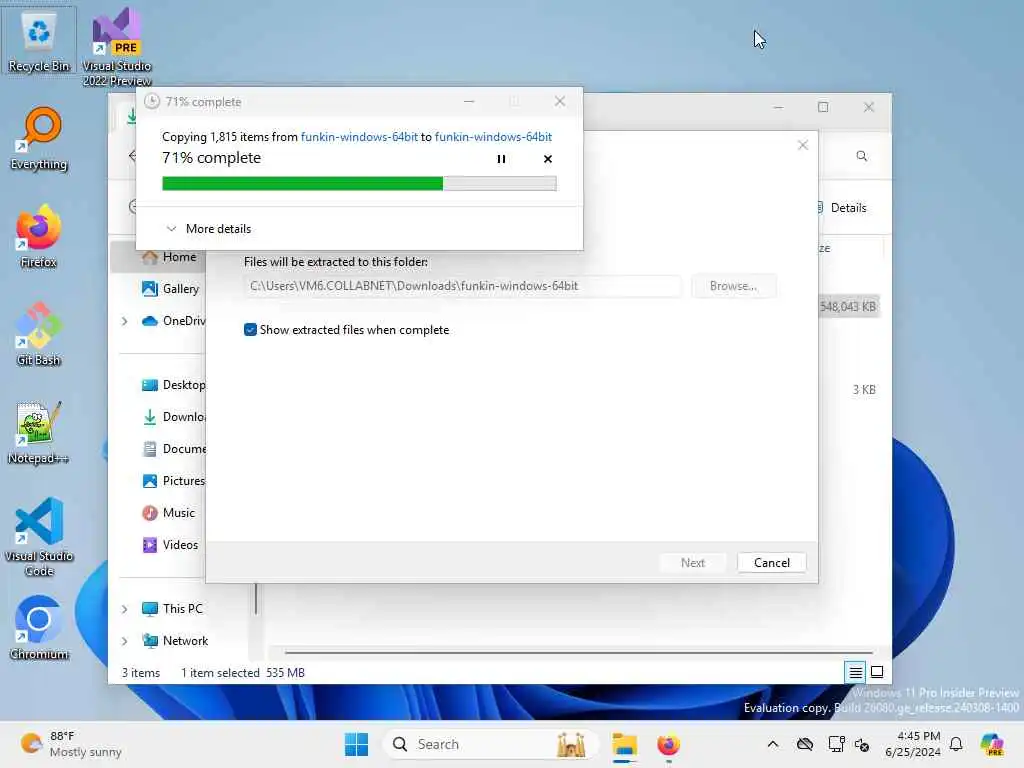Select the 3 KB file size cell
This screenshot has width=1024, height=768.
pyautogui.click(x=863, y=389)
